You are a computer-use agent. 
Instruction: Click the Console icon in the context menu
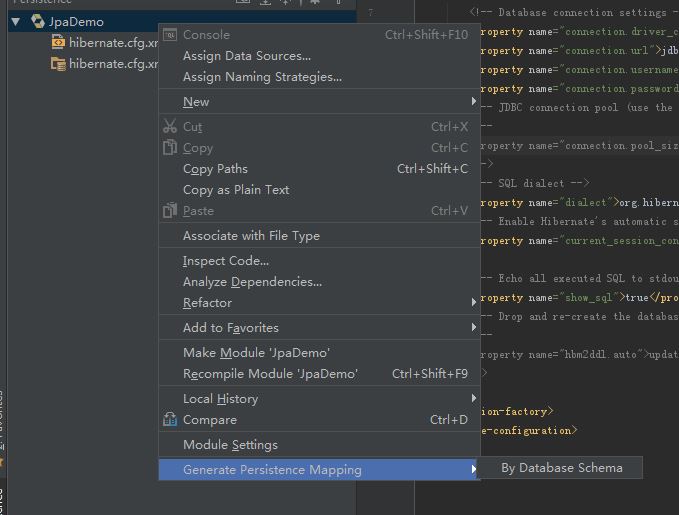click(x=170, y=35)
